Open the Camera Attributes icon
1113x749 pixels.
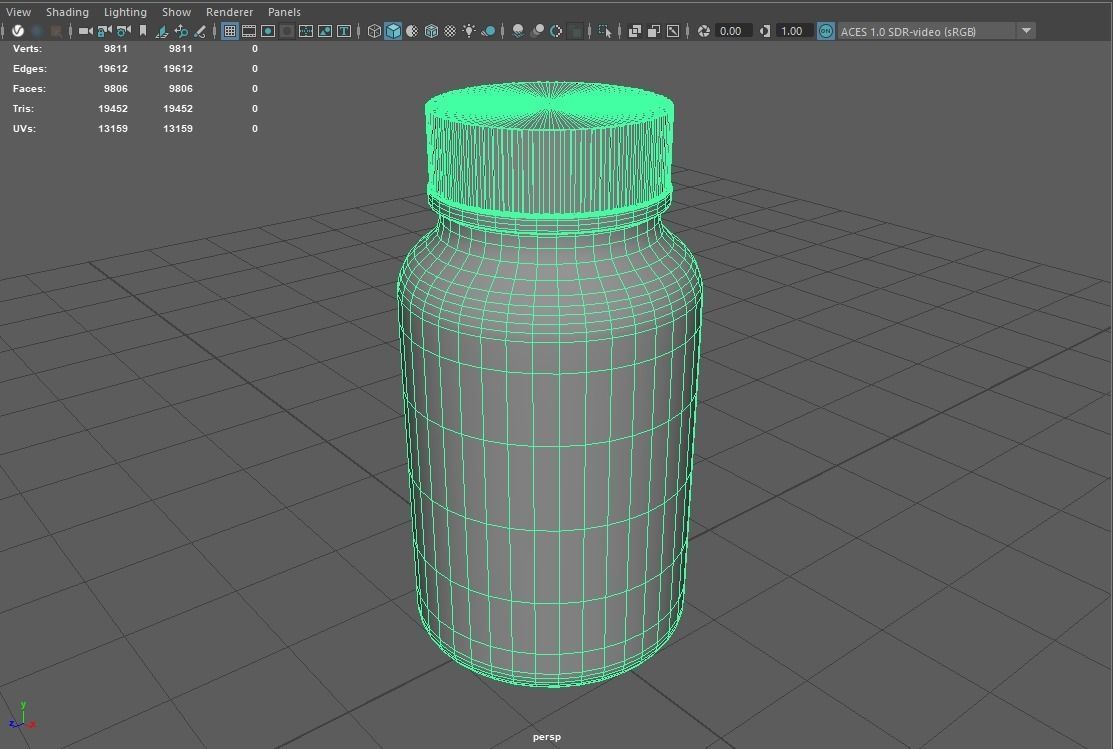tap(124, 31)
